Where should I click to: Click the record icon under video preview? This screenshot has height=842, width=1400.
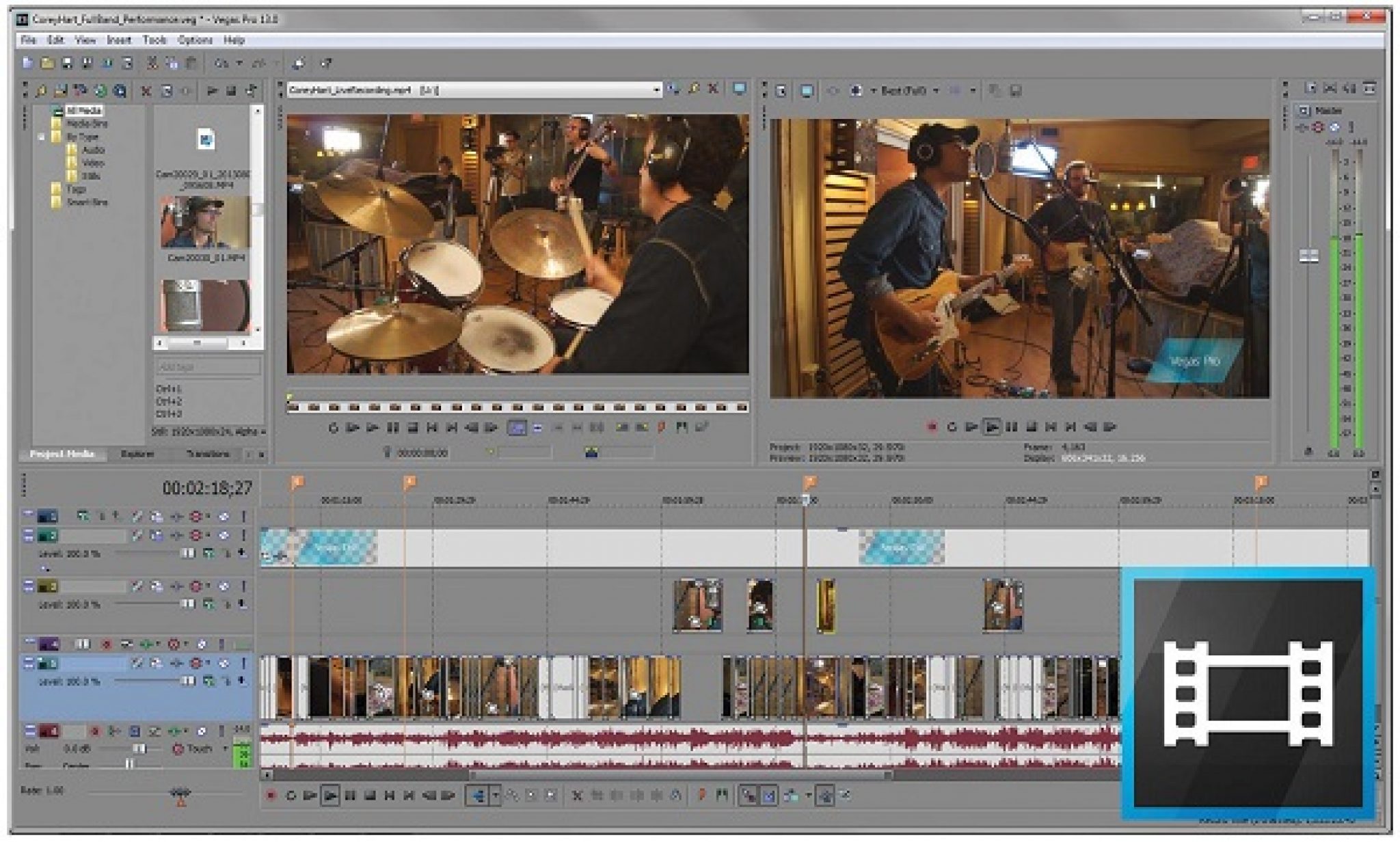(931, 427)
